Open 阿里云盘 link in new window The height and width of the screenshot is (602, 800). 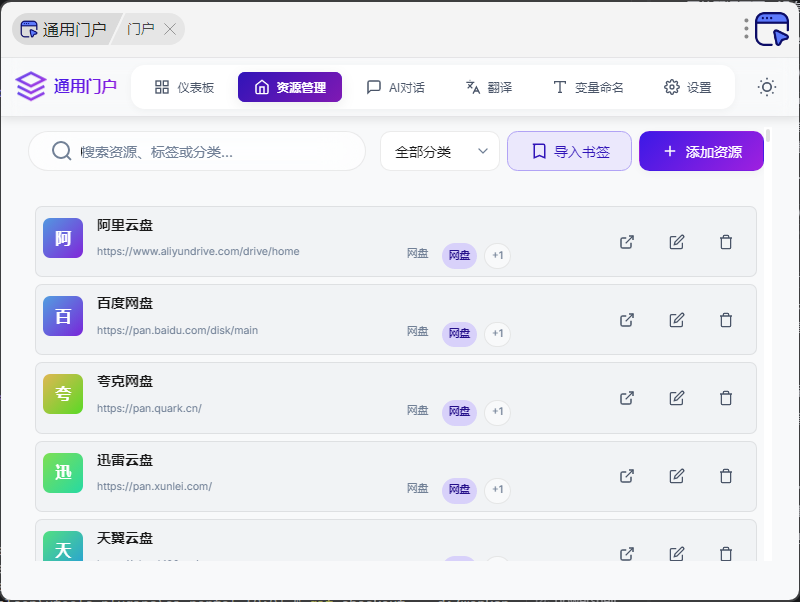pos(627,242)
